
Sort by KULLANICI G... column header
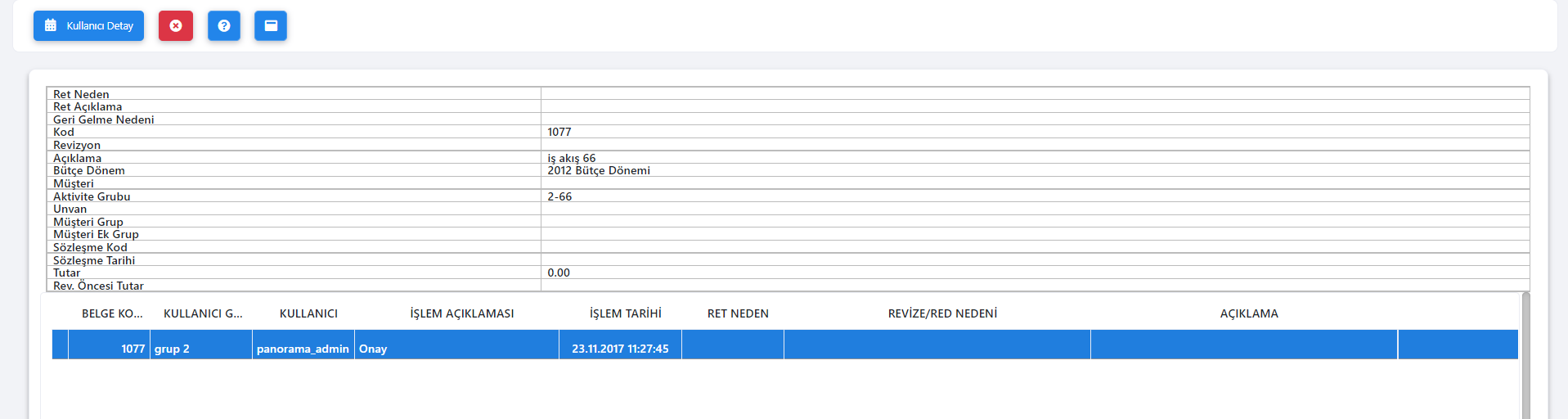(x=203, y=313)
